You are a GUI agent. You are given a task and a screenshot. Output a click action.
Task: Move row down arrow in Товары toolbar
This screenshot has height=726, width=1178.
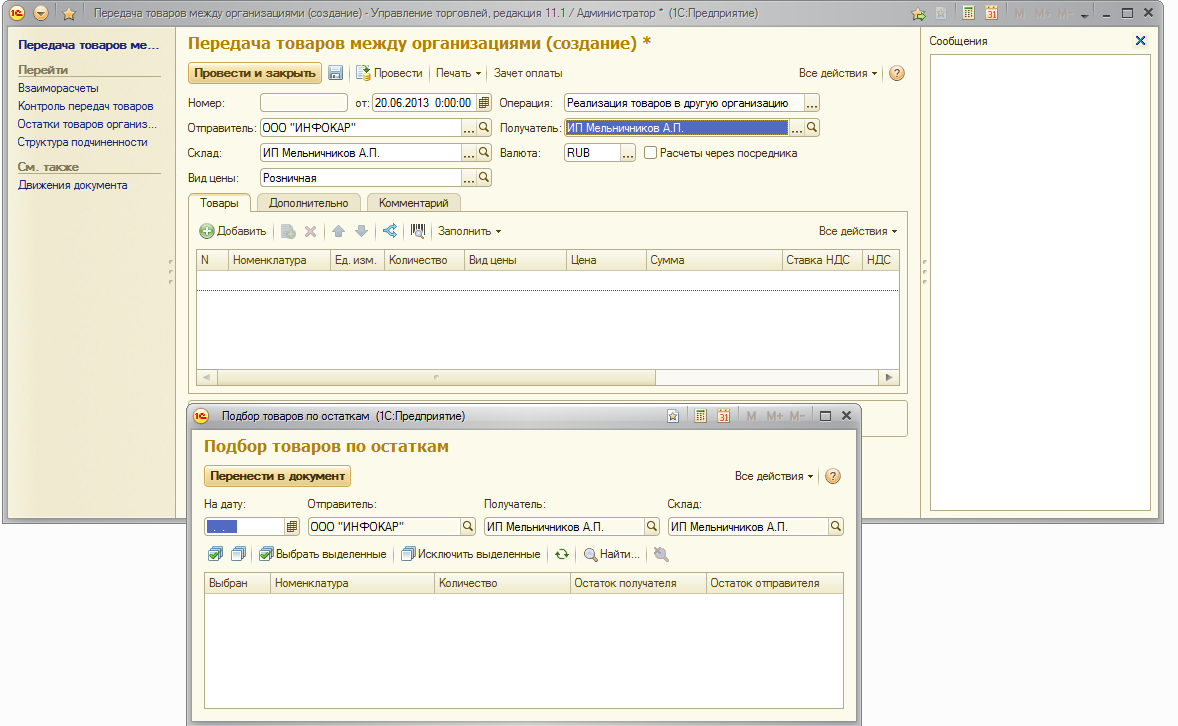[361, 231]
